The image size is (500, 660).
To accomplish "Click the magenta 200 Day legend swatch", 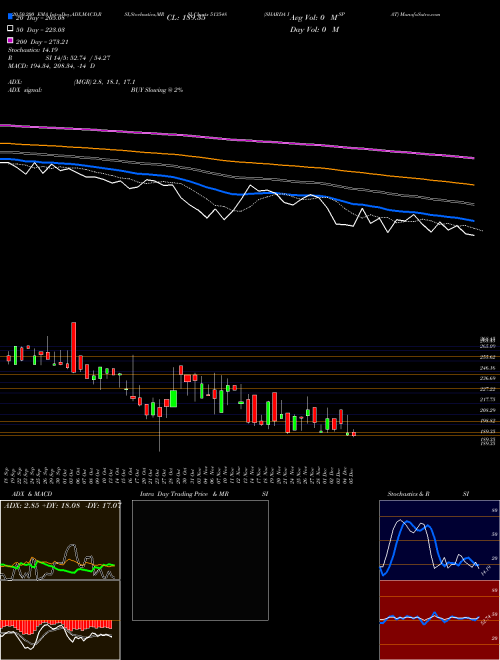I will coord(10,40).
